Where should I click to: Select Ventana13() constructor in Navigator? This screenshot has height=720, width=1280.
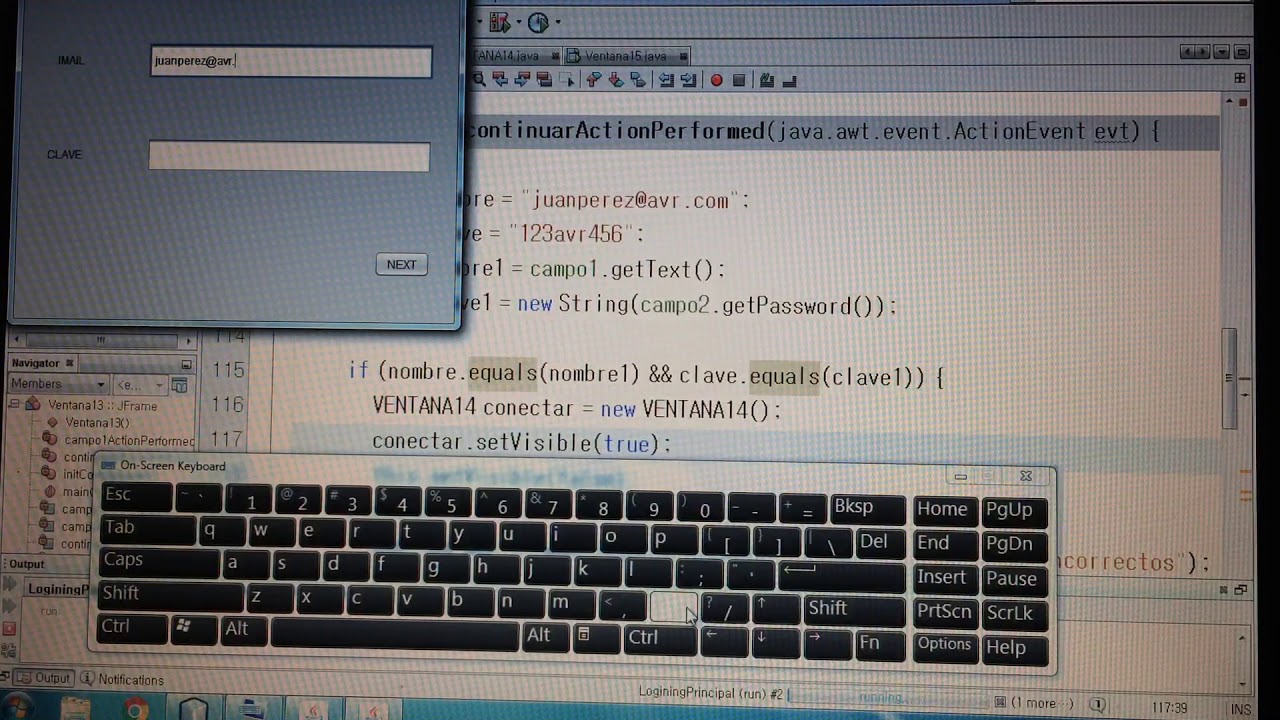coord(98,423)
